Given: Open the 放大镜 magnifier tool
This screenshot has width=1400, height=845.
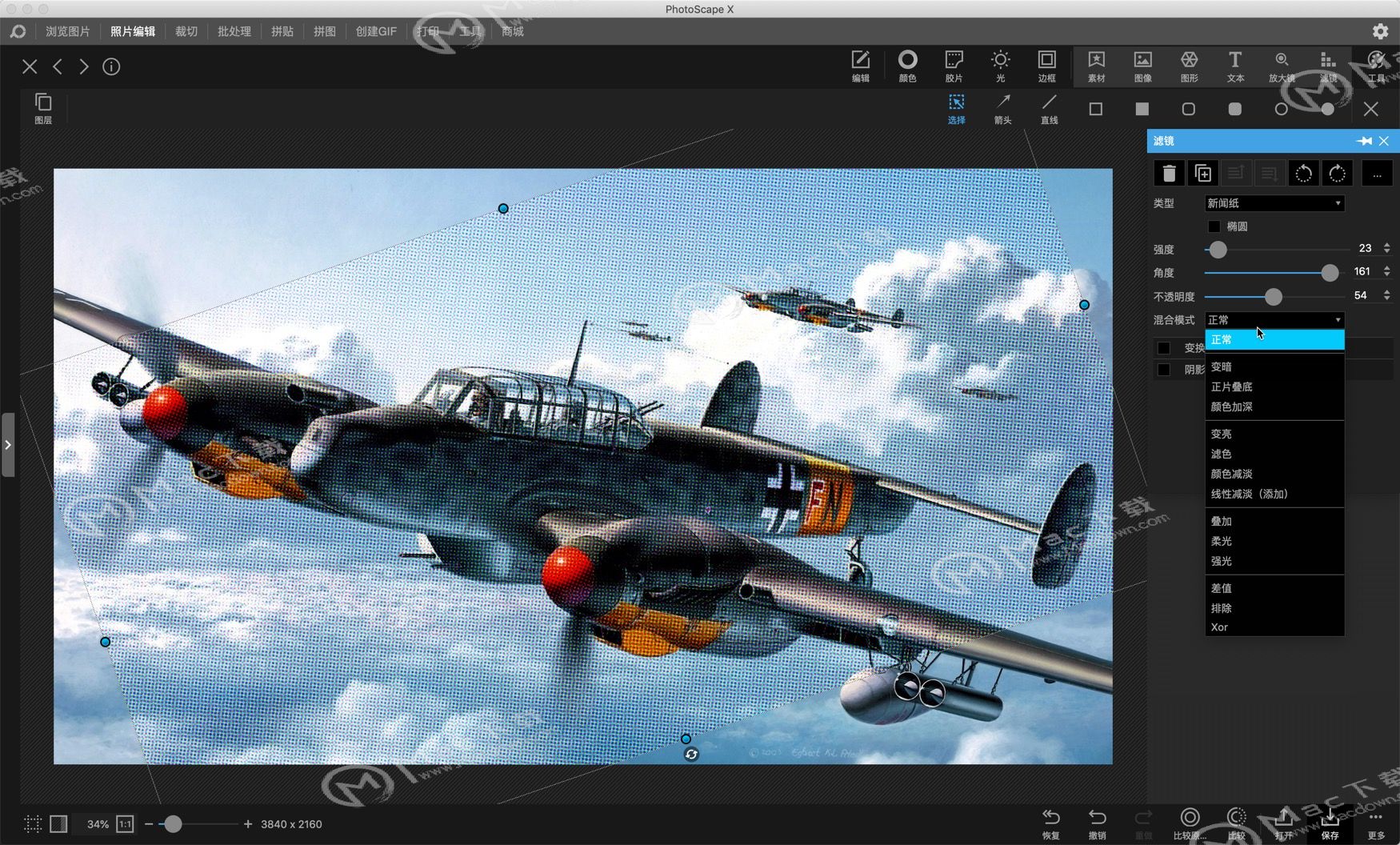Looking at the screenshot, I should click(1282, 66).
